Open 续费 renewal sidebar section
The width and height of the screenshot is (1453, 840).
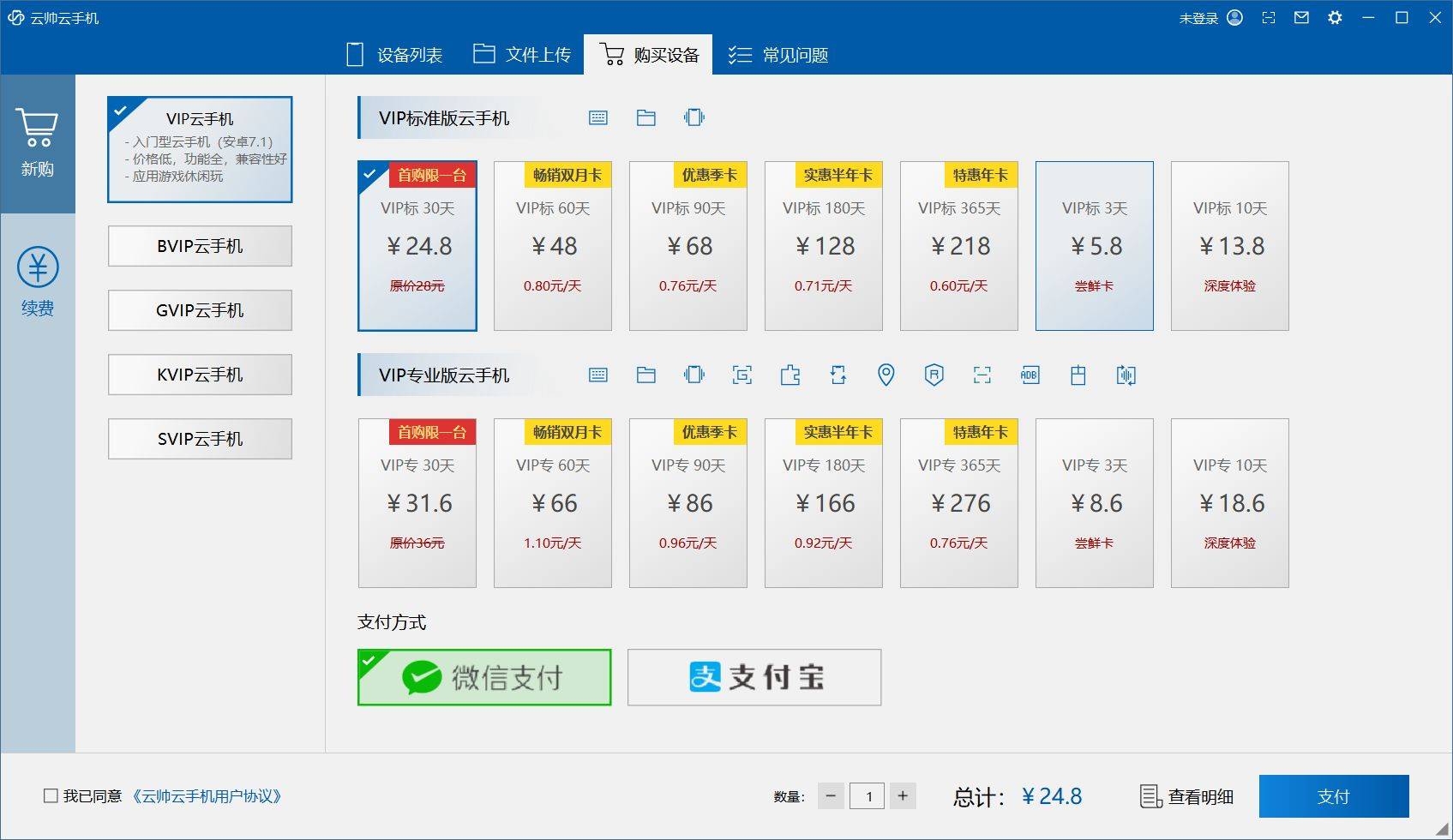click(38, 283)
